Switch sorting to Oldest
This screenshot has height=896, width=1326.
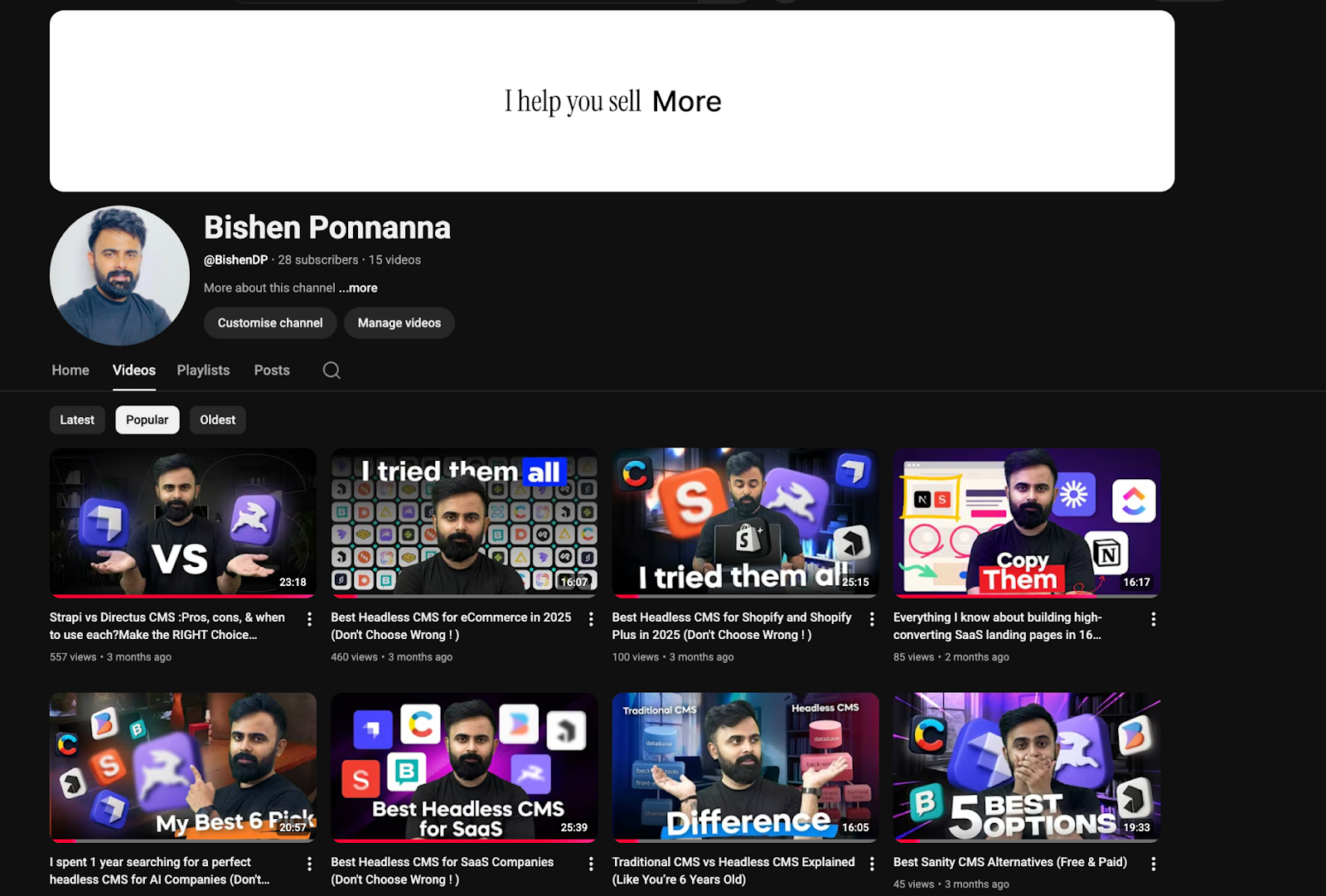pyautogui.click(x=217, y=419)
